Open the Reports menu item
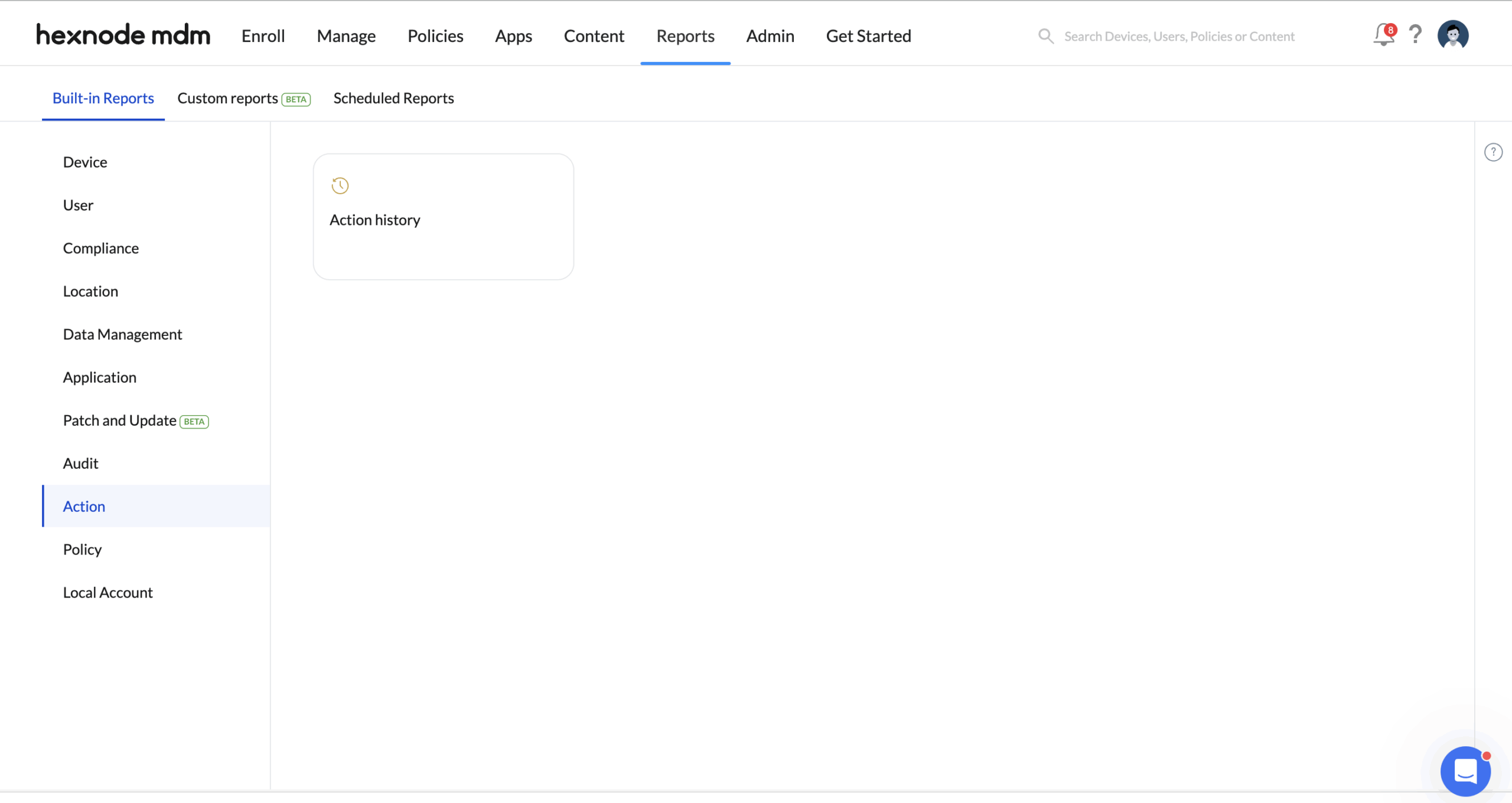Screen dimensions: 1512x803 [685, 35]
